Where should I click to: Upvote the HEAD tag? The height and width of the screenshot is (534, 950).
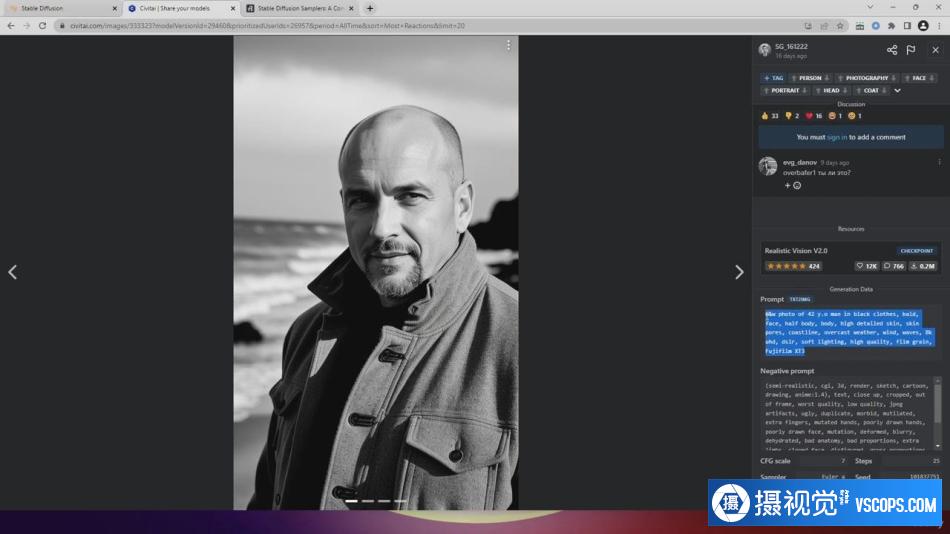[x=818, y=90]
